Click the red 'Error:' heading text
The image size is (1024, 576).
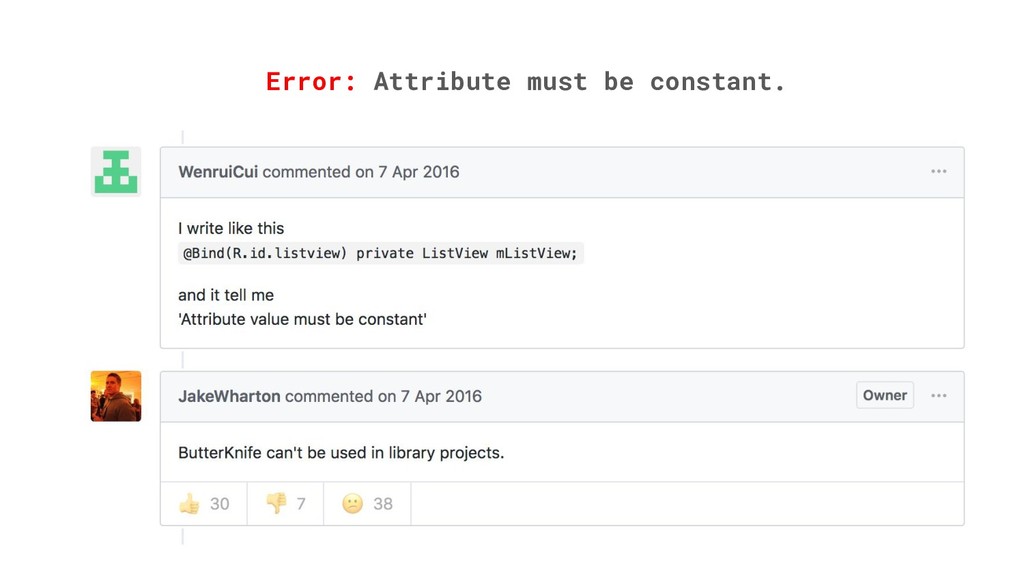312,82
